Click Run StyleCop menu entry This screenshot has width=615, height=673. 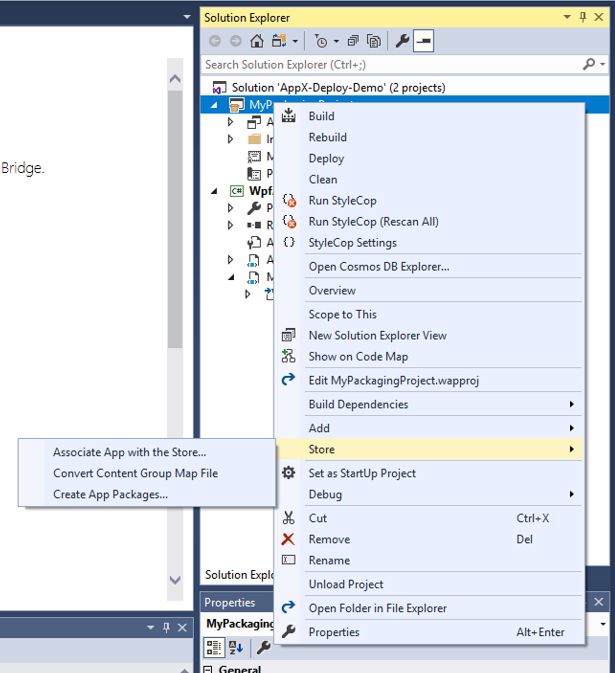pyautogui.click(x=429, y=200)
